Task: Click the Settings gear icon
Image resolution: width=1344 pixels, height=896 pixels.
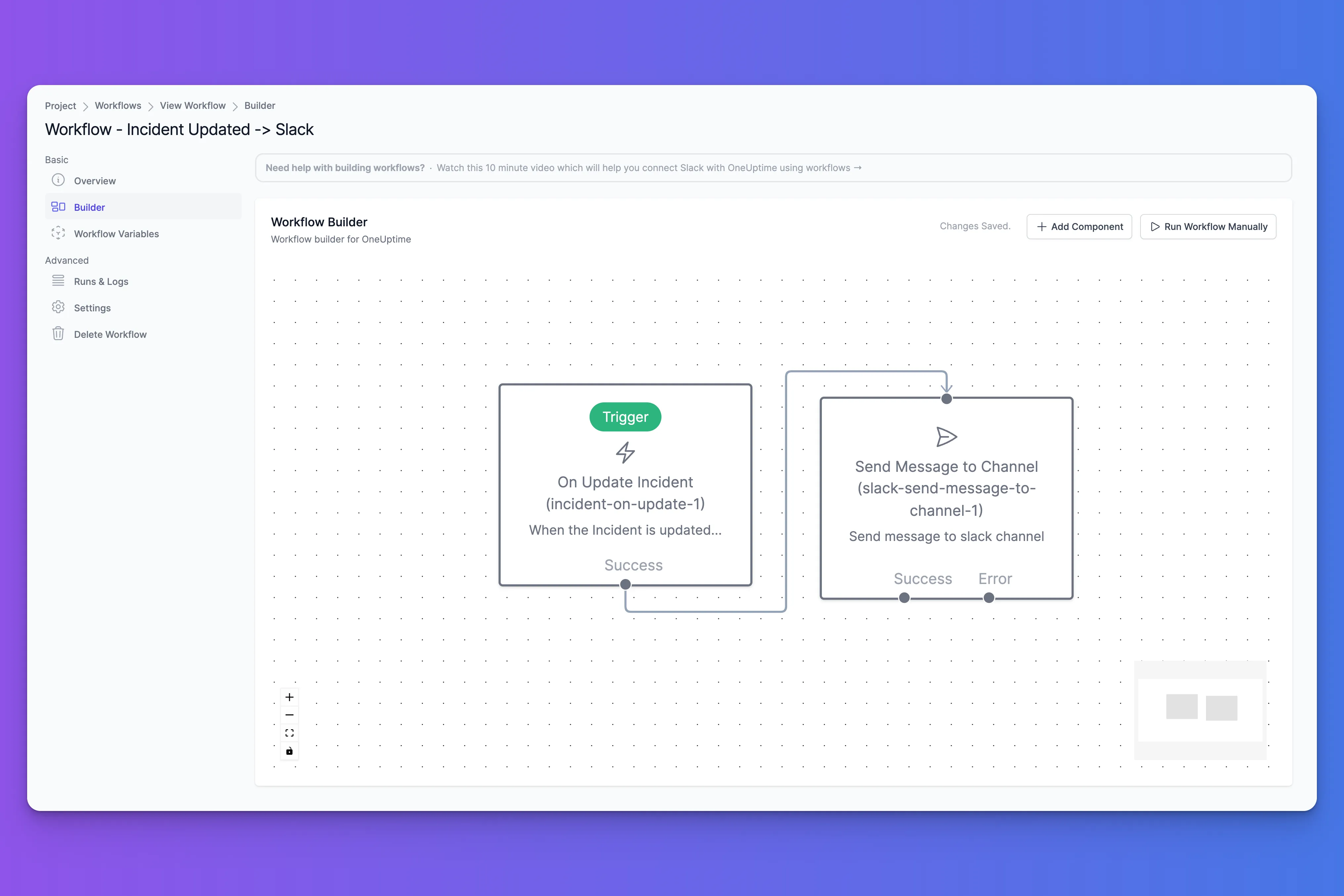Action: [58, 307]
